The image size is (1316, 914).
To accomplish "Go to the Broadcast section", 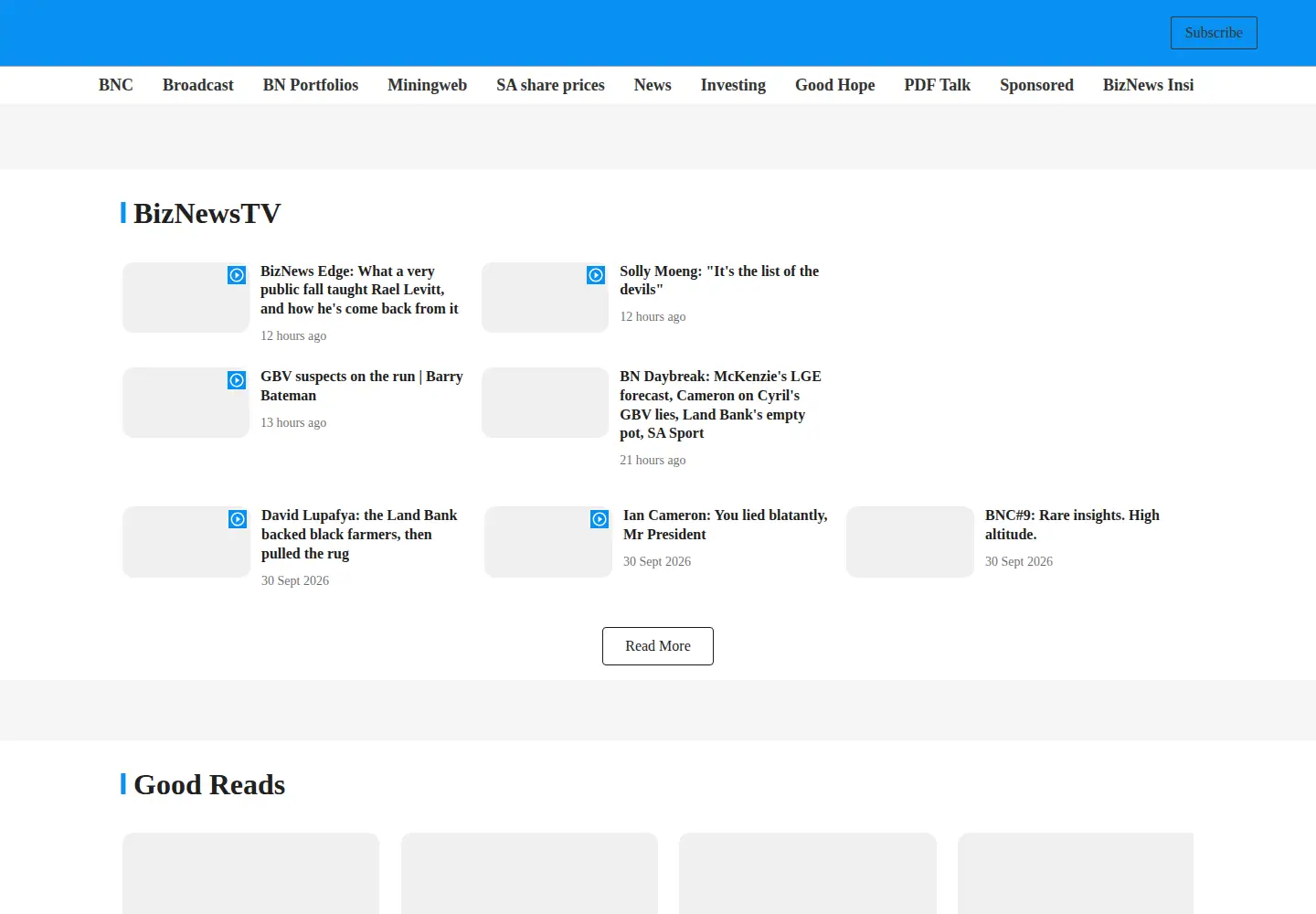I will (x=198, y=85).
